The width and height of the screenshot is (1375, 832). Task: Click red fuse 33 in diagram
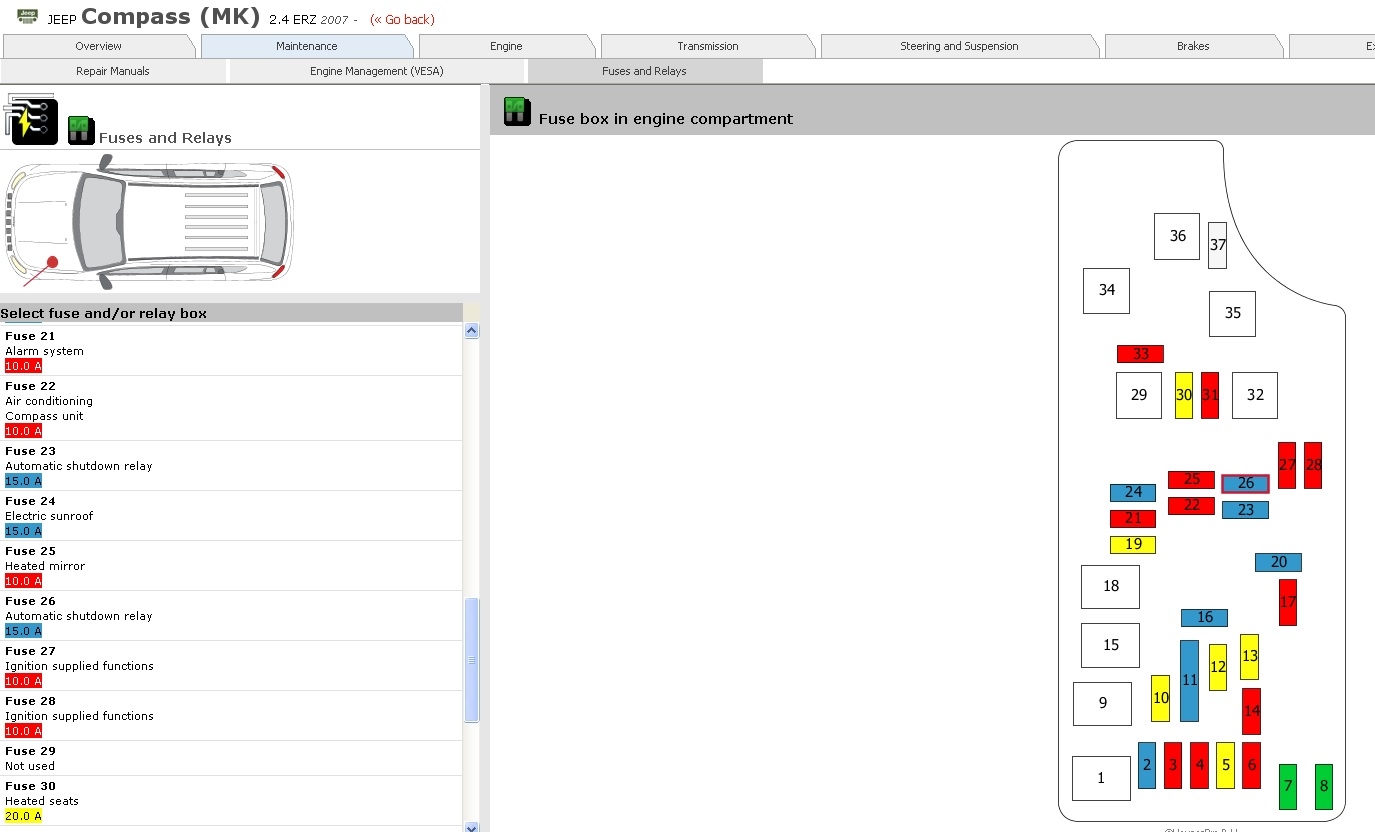[1140, 354]
